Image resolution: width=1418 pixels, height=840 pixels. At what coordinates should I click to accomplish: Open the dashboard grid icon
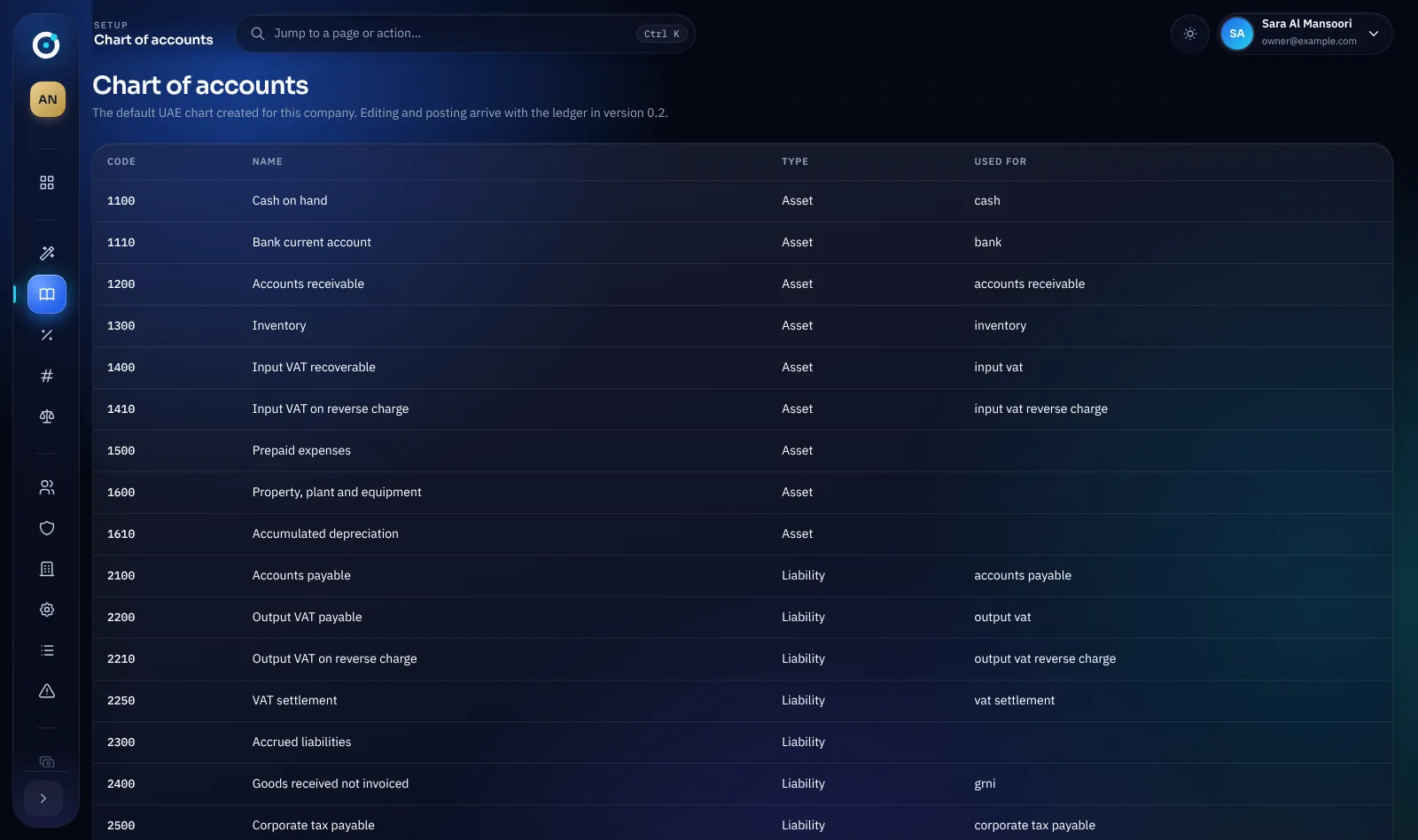pos(47,183)
